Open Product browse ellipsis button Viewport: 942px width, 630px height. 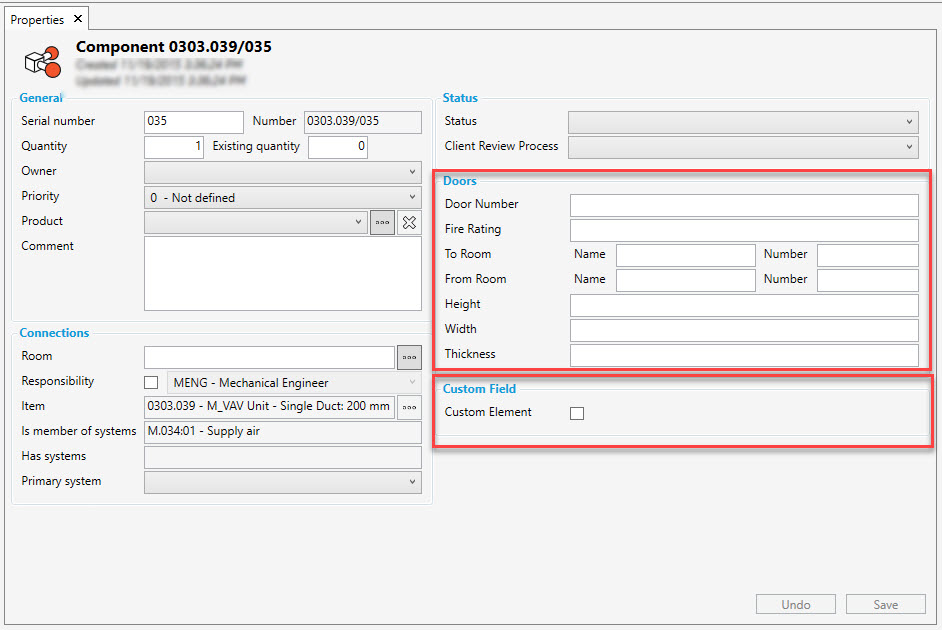pos(382,222)
